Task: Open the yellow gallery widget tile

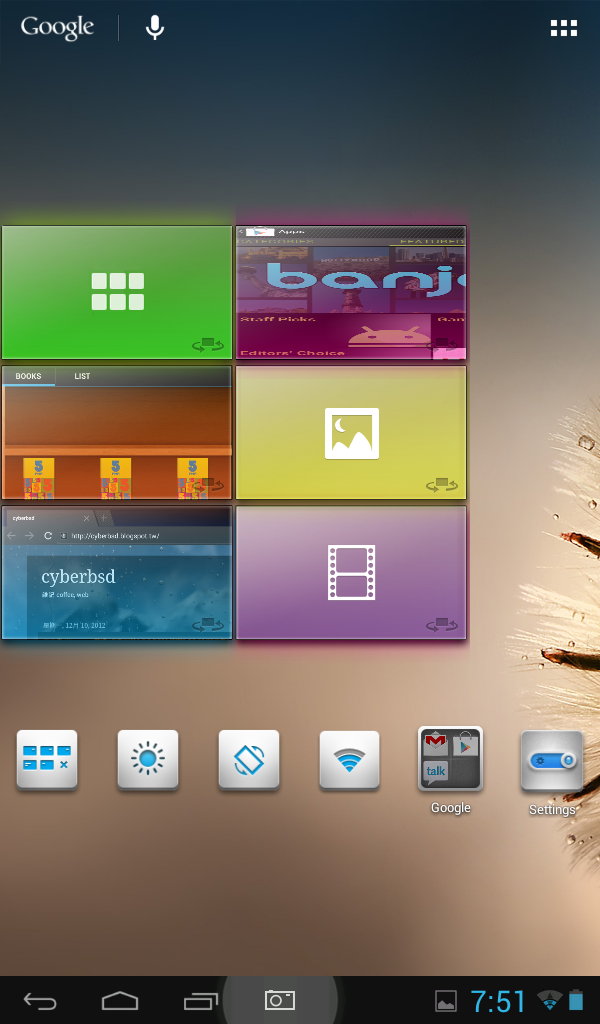Action: [351, 433]
